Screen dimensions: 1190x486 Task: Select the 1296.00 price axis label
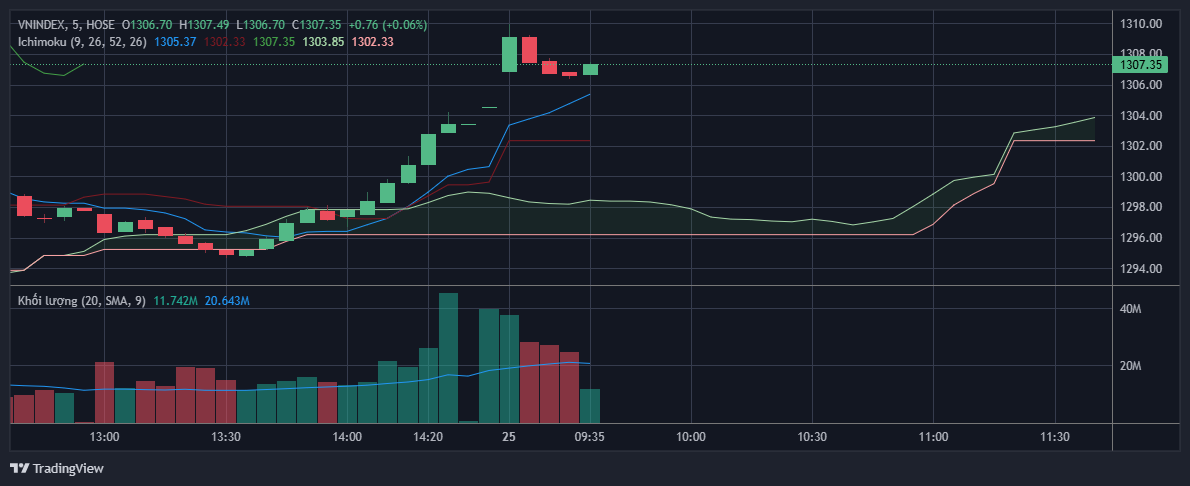pos(1141,238)
